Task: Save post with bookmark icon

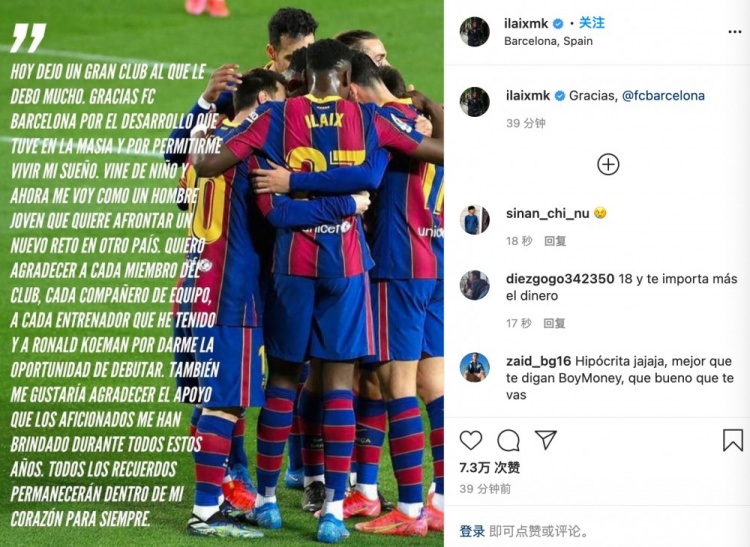Action: [x=732, y=440]
